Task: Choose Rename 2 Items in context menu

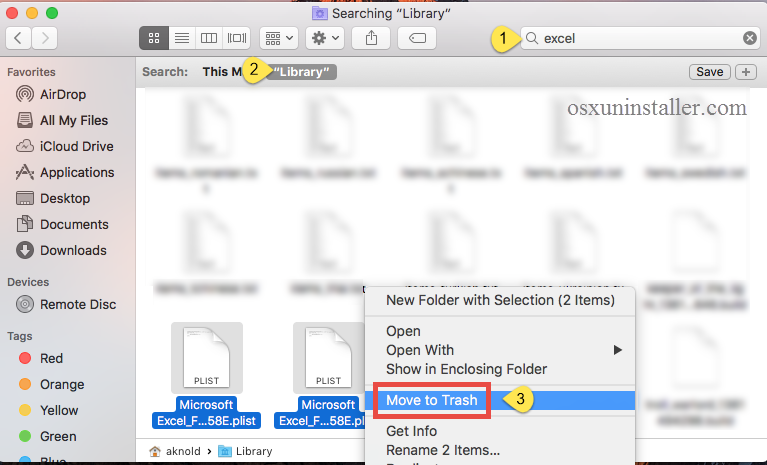Action: pos(500,450)
